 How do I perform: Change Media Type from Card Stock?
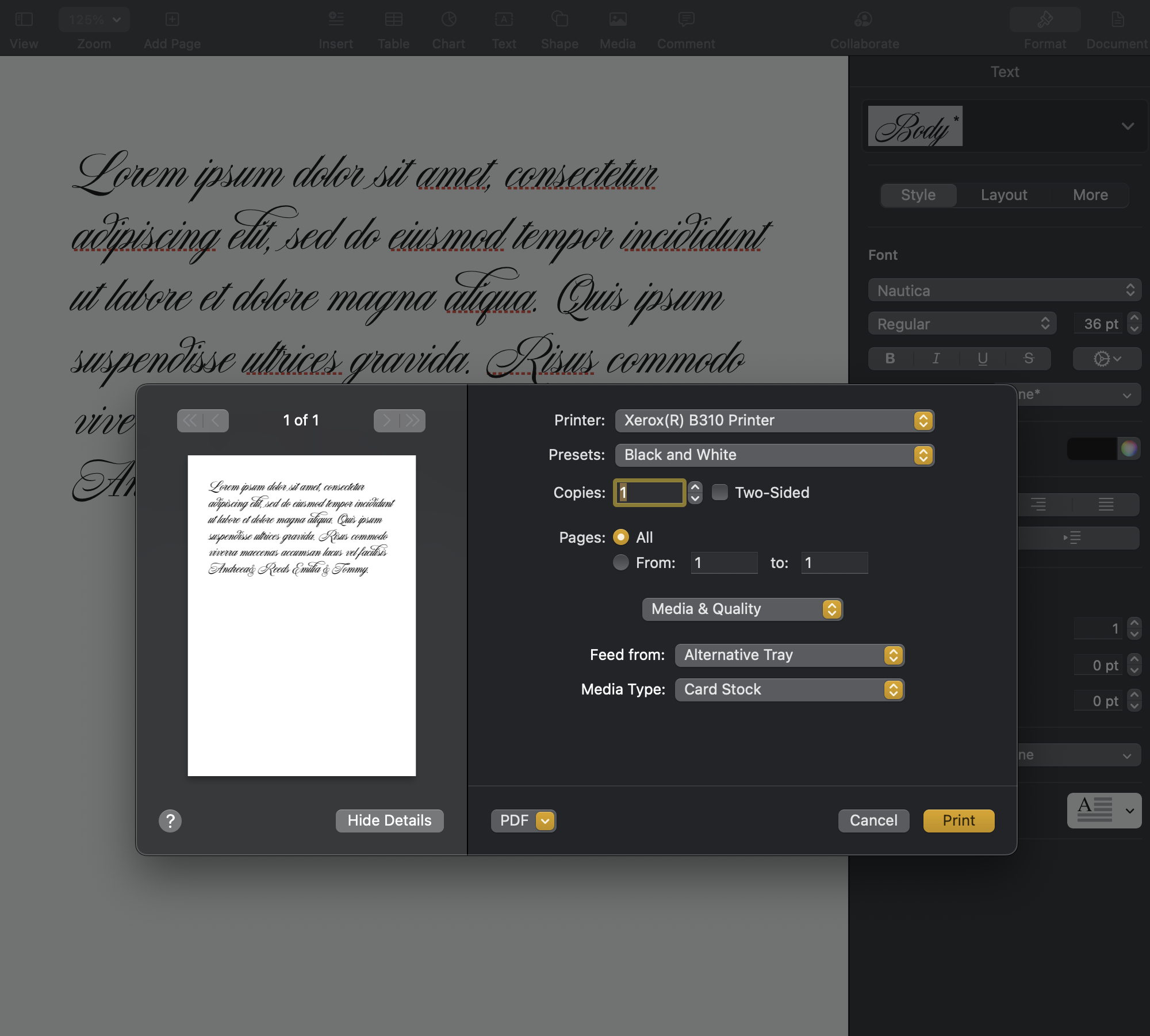point(789,689)
